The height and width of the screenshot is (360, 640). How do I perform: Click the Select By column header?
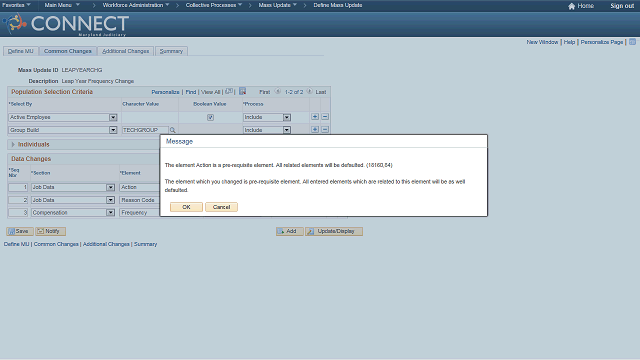click(x=20, y=104)
